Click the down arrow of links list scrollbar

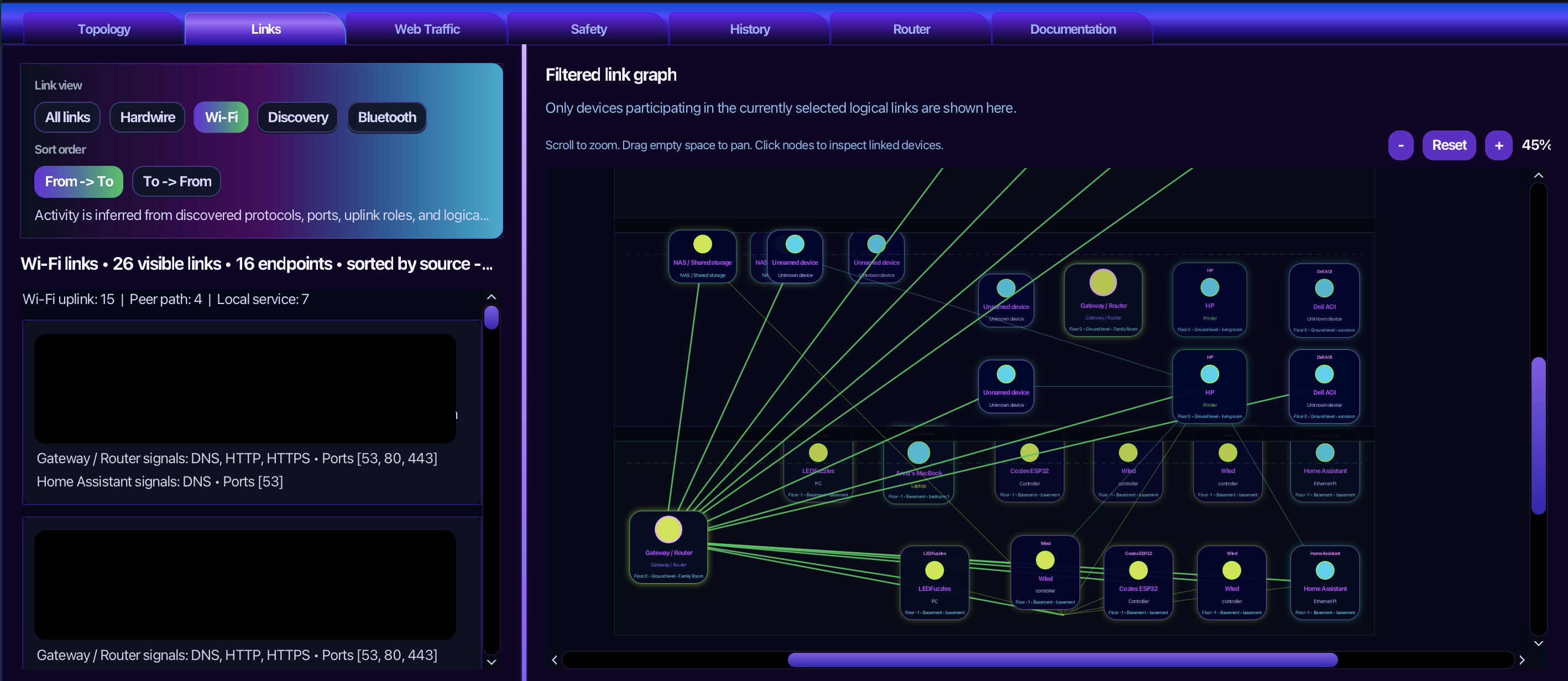point(492,662)
